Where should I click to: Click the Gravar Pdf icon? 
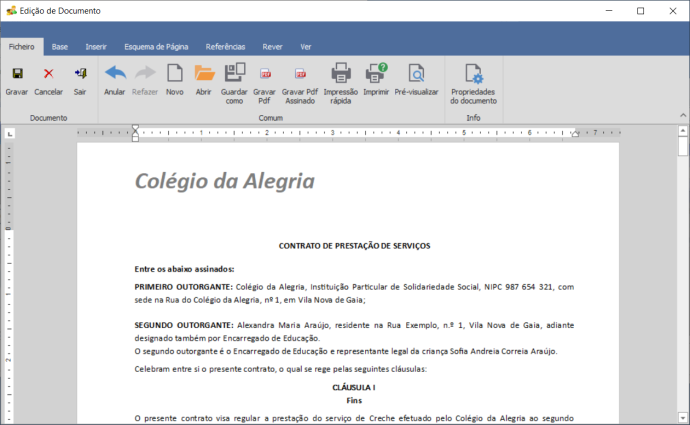tap(265, 73)
